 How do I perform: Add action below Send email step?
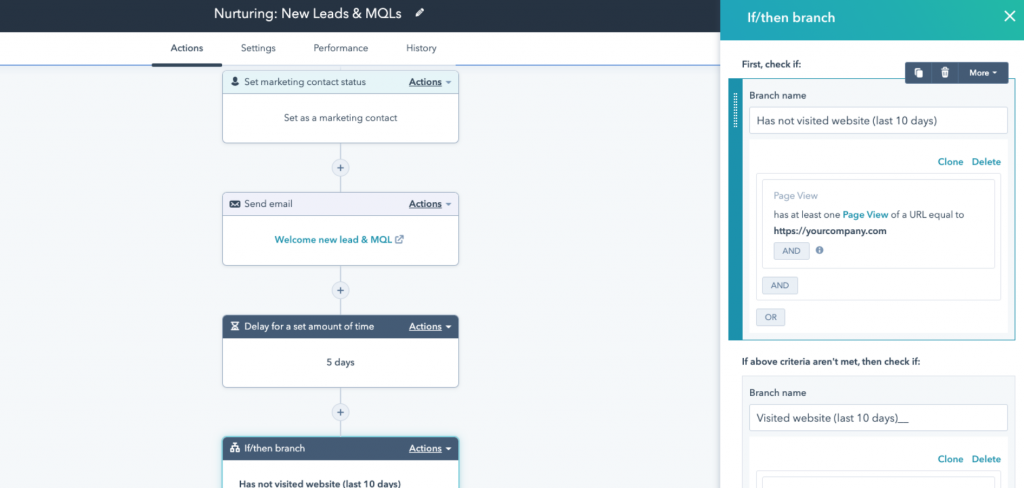point(340,289)
